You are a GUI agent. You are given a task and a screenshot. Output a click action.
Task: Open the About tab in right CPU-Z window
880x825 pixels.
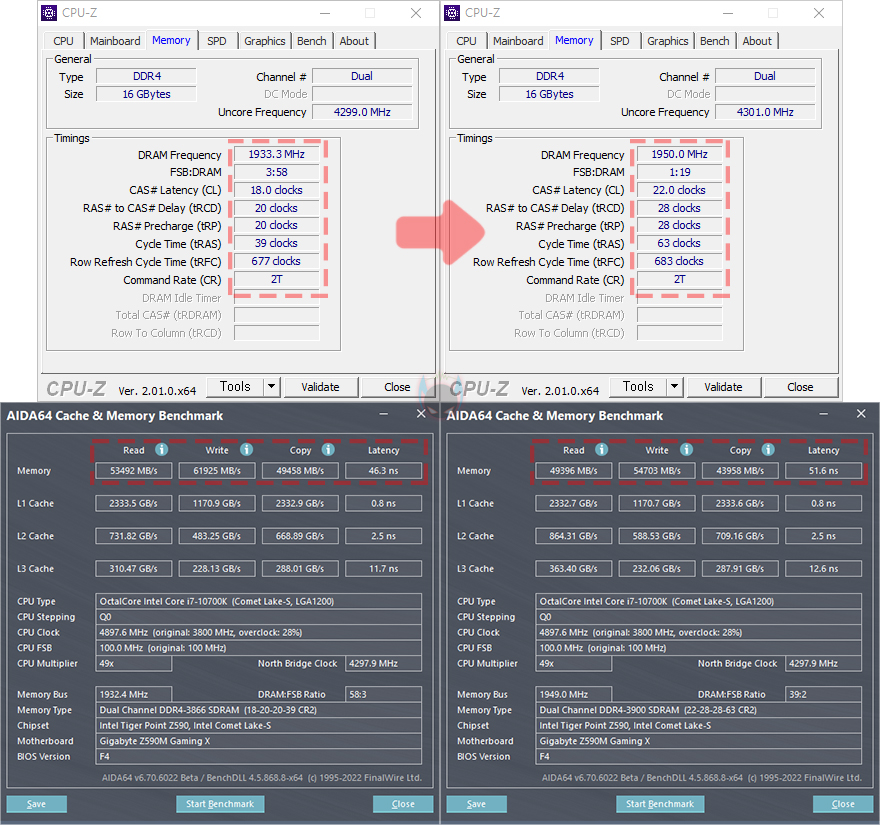(x=757, y=41)
